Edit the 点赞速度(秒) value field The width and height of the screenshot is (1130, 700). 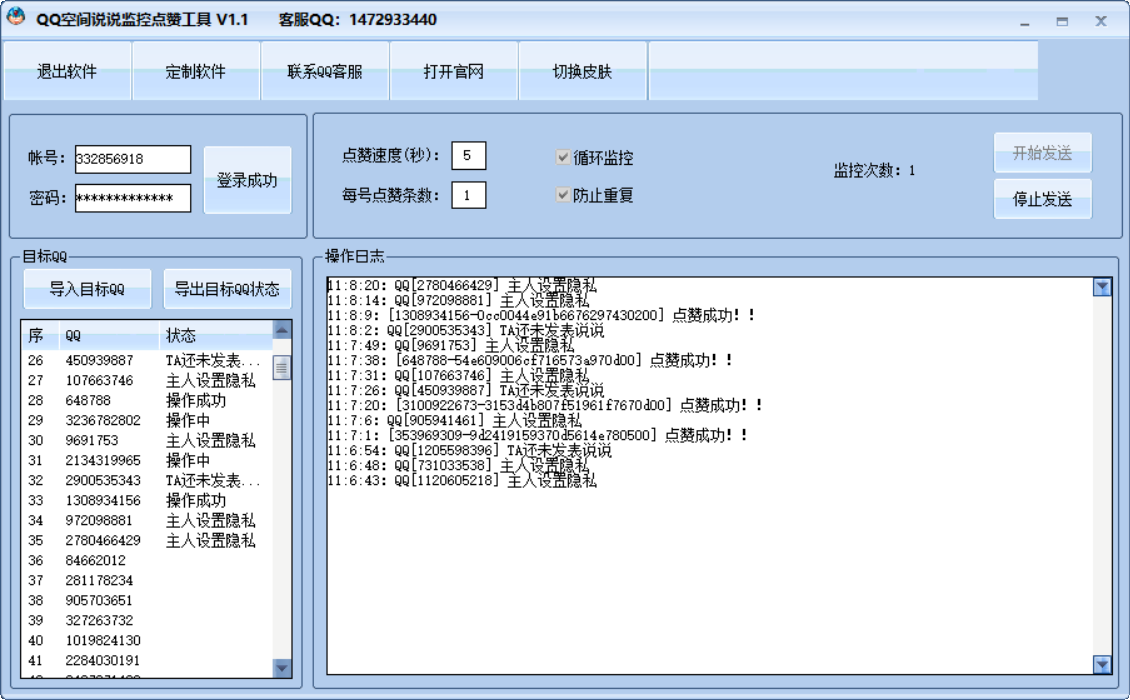[468, 156]
